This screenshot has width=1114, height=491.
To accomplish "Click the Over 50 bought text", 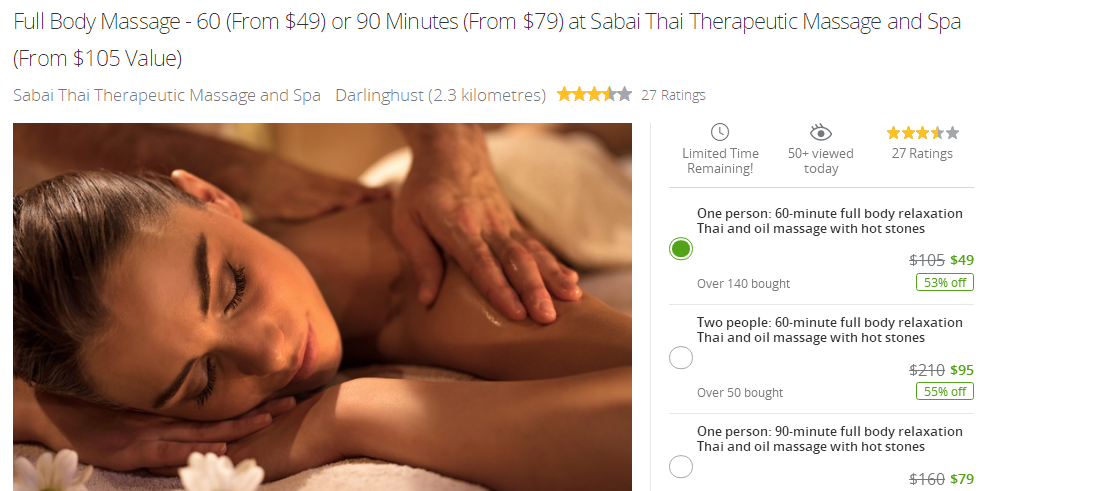I will point(740,392).
